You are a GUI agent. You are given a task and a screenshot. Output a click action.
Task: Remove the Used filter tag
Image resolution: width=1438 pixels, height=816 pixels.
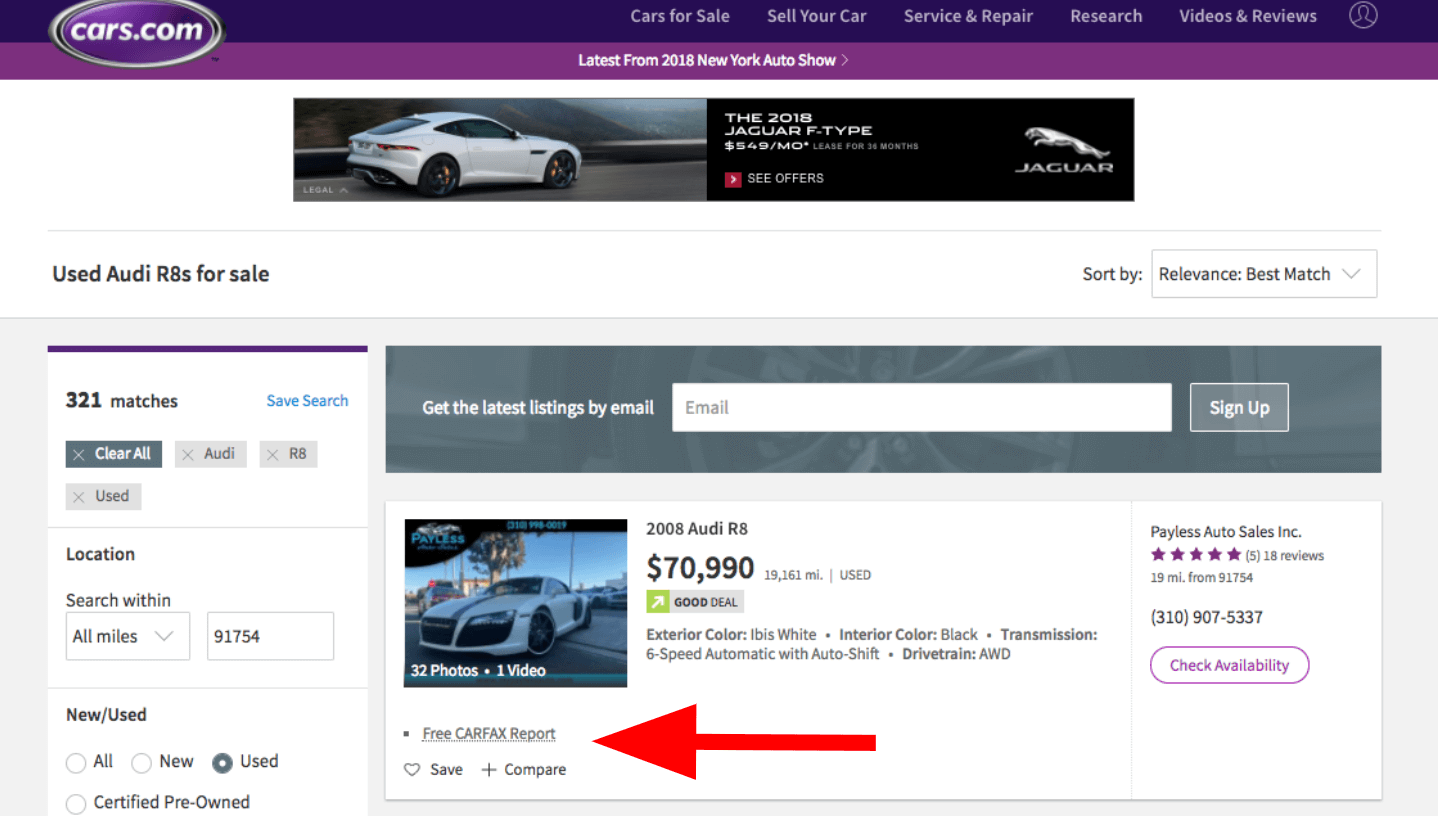[x=79, y=497]
